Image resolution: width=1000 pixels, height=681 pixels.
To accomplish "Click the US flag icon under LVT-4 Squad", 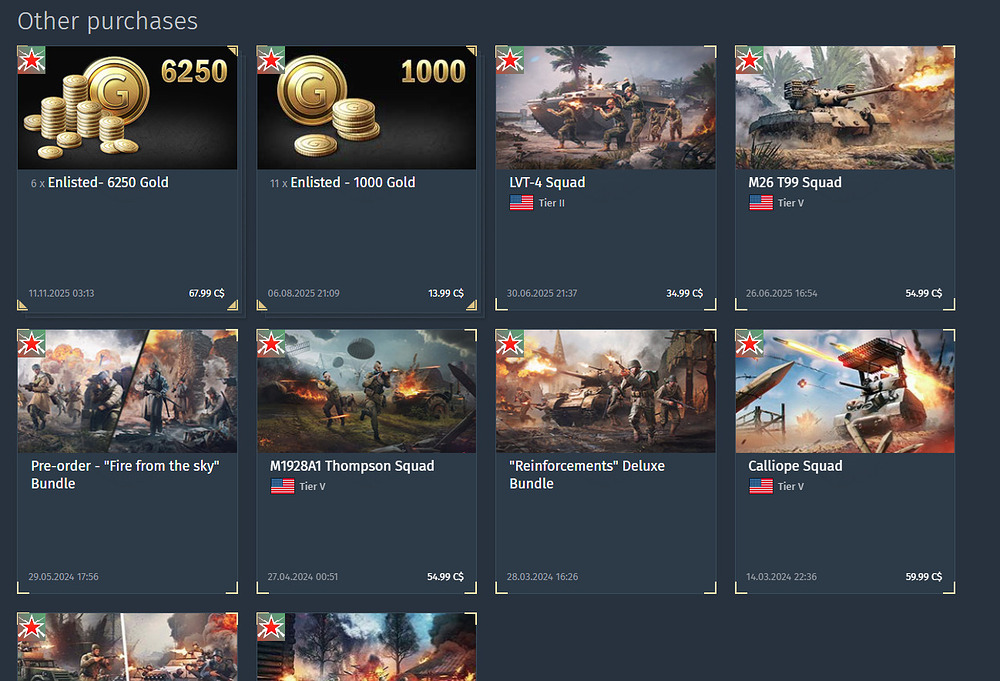I will pyautogui.click(x=521, y=203).
